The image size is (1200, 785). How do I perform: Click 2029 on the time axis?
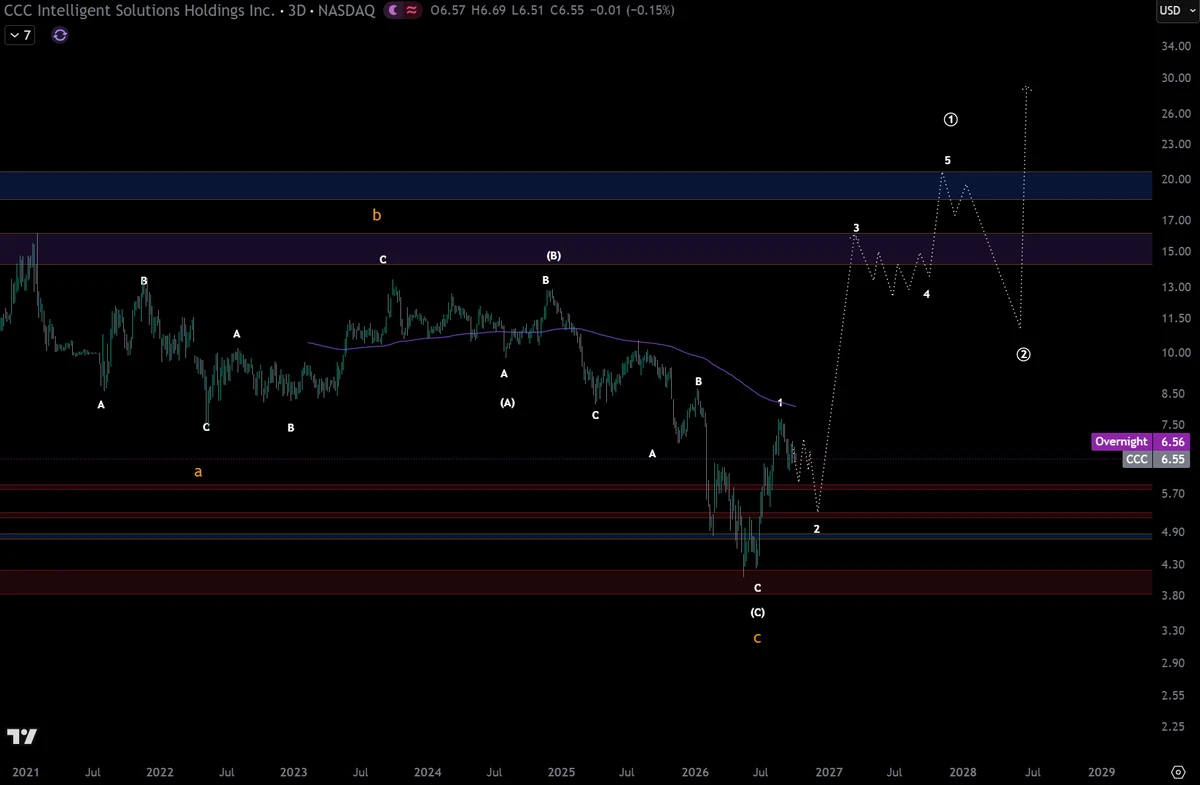tap(1101, 772)
